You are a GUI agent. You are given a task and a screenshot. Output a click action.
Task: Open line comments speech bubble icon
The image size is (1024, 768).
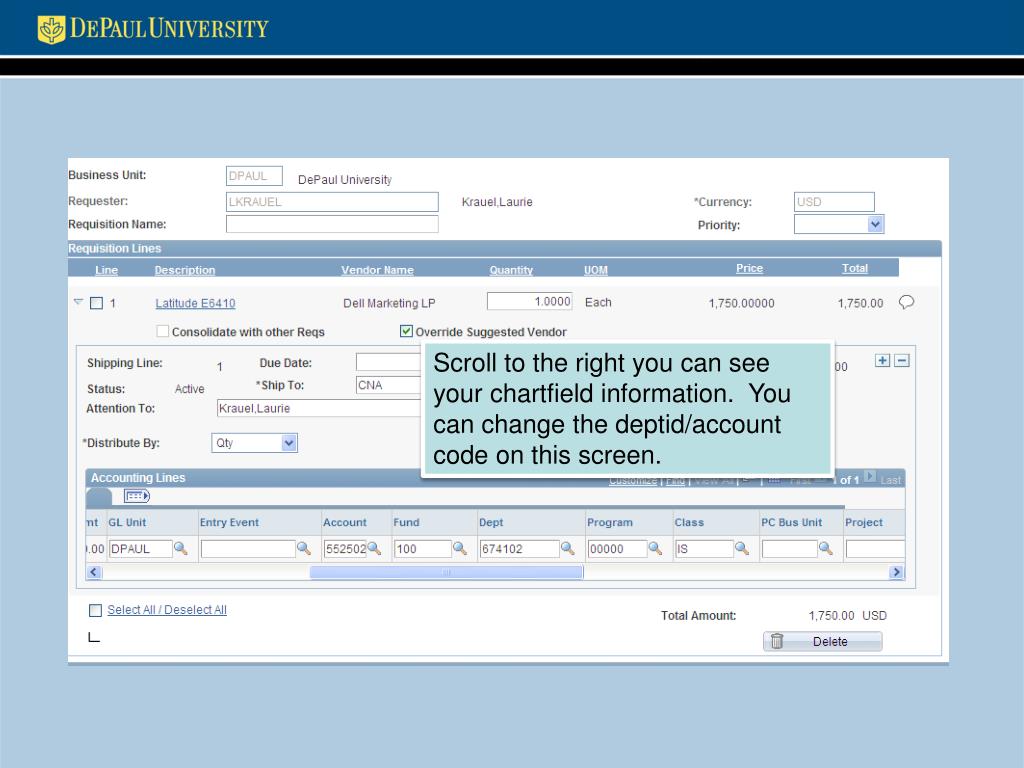coord(906,302)
